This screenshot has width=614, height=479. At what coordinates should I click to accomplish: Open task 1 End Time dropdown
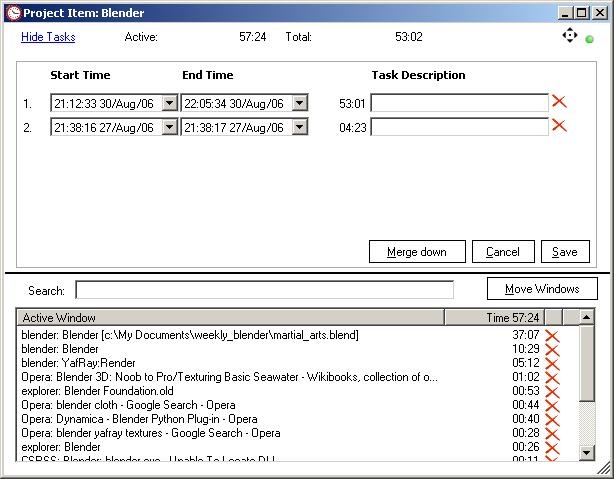[300, 103]
